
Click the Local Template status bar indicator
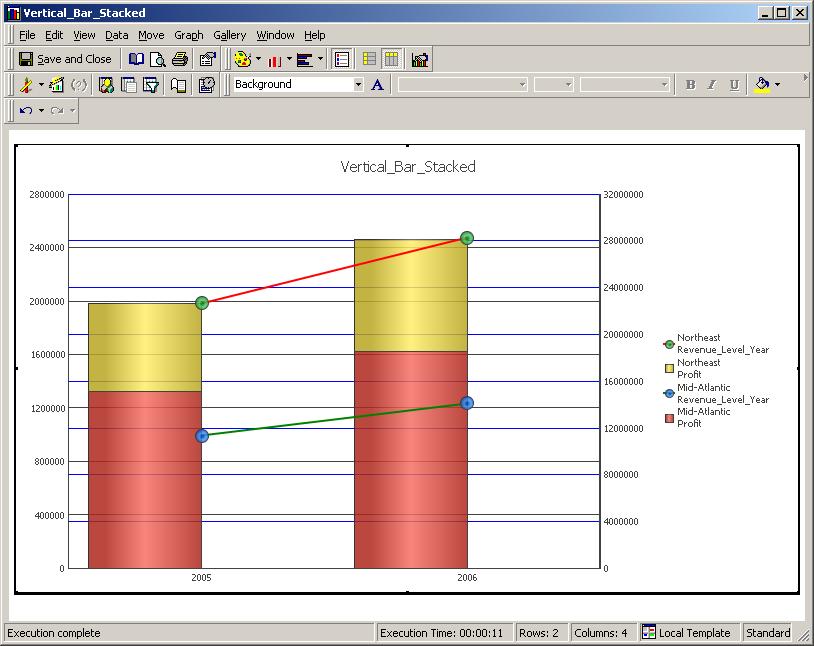pyautogui.click(x=690, y=632)
